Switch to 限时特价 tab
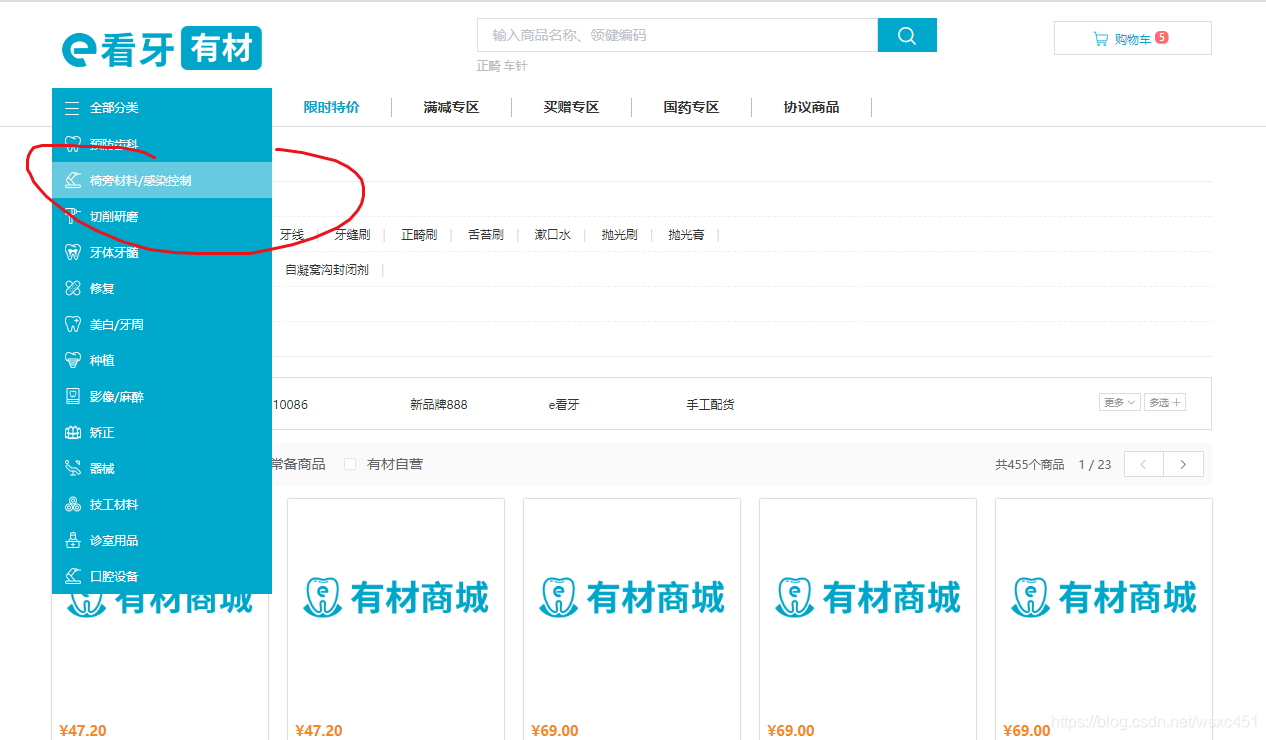The height and width of the screenshot is (740, 1266). [331, 107]
